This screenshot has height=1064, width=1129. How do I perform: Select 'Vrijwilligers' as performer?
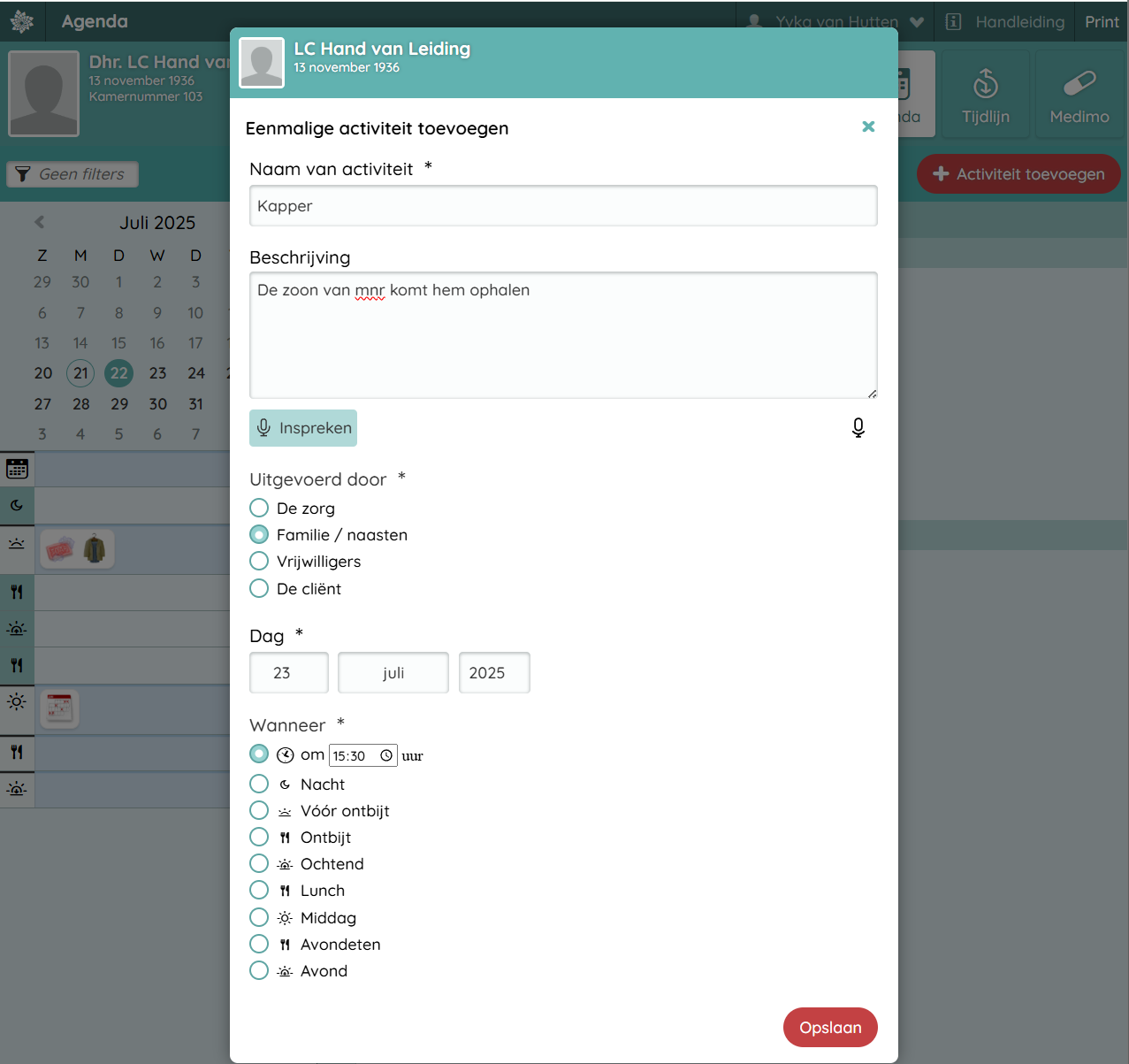pyautogui.click(x=259, y=561)
